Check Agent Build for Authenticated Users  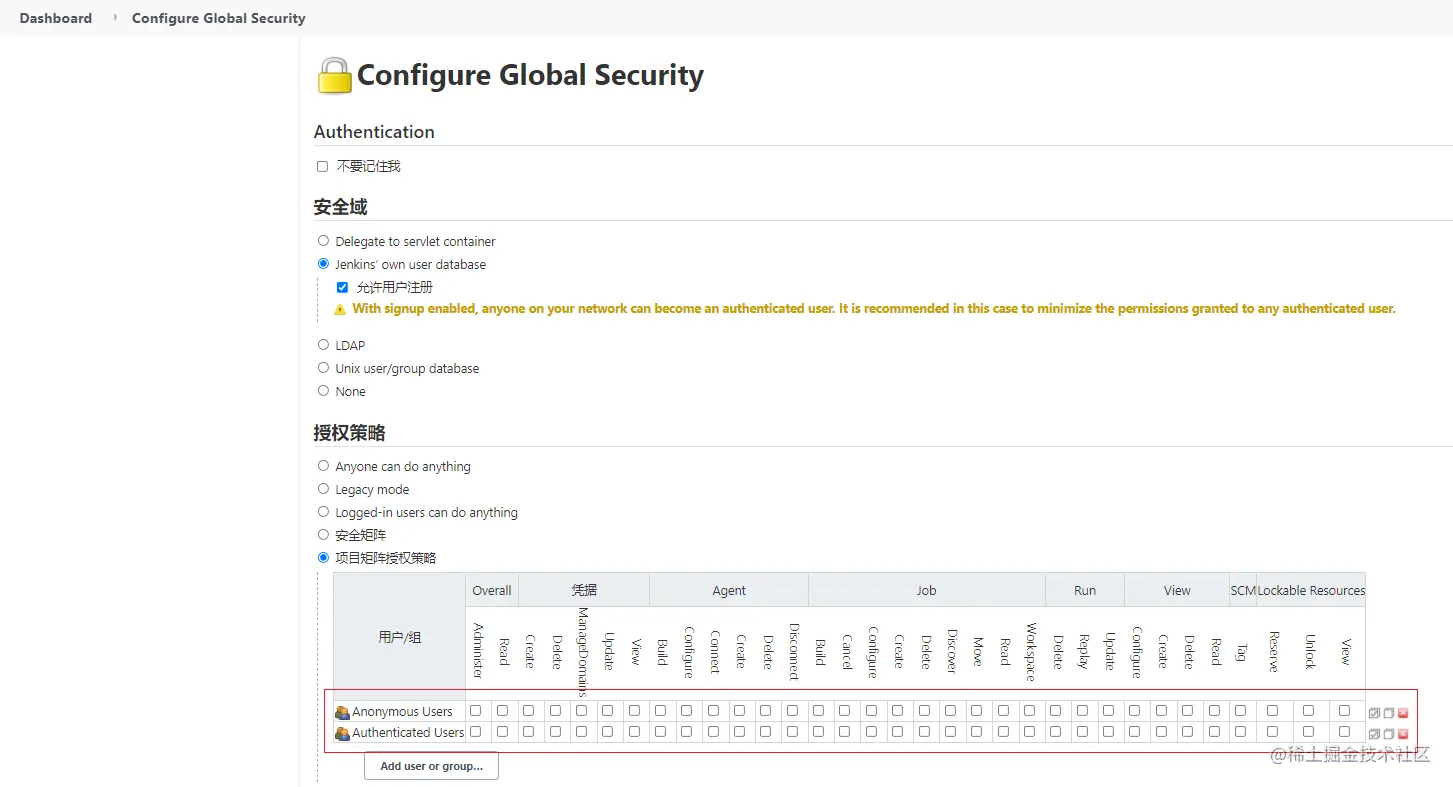tap(660, 732)
